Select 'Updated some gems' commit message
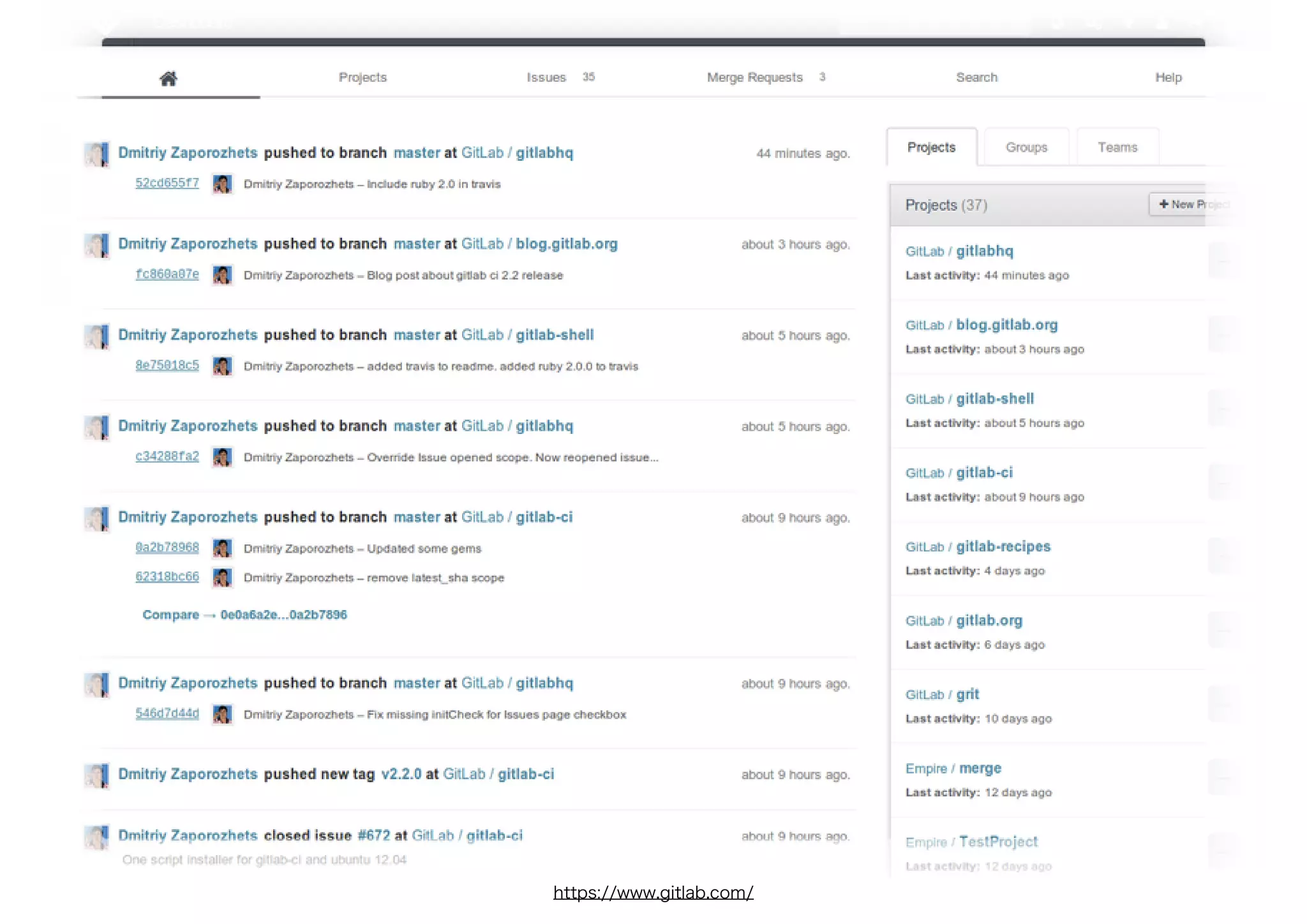This screenshot has width=1307, height=924. 424,549
